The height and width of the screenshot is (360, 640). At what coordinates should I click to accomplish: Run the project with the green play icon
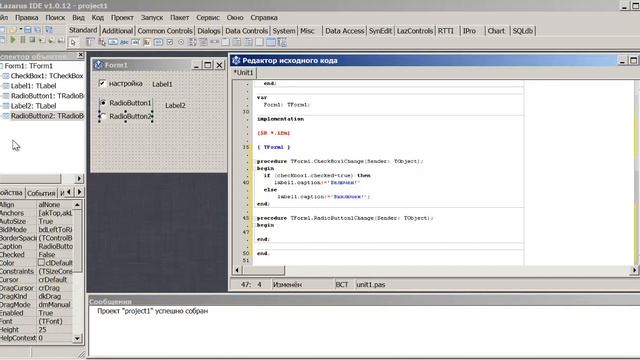click(x=13, y=40)
